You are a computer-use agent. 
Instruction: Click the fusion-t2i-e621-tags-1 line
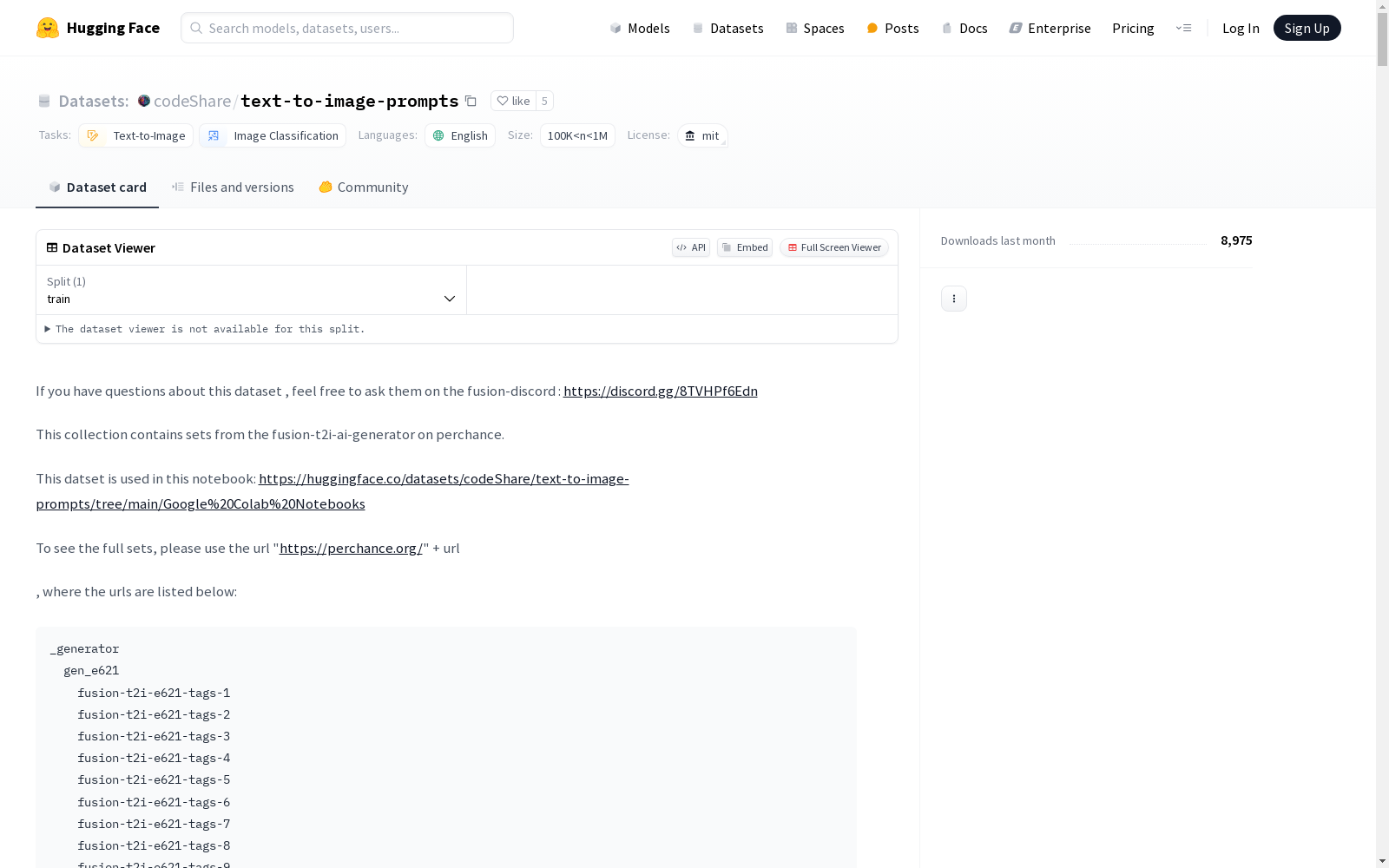pos(154,693)
